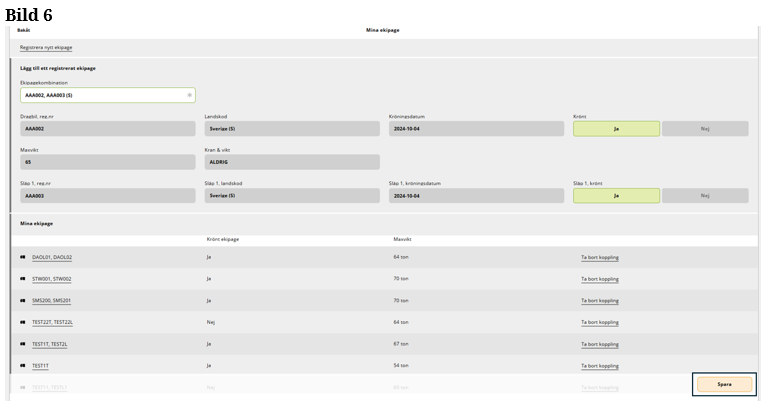Click truck icon beside TEST22T, TEST22L
The image size is (765, 415).
23,322
